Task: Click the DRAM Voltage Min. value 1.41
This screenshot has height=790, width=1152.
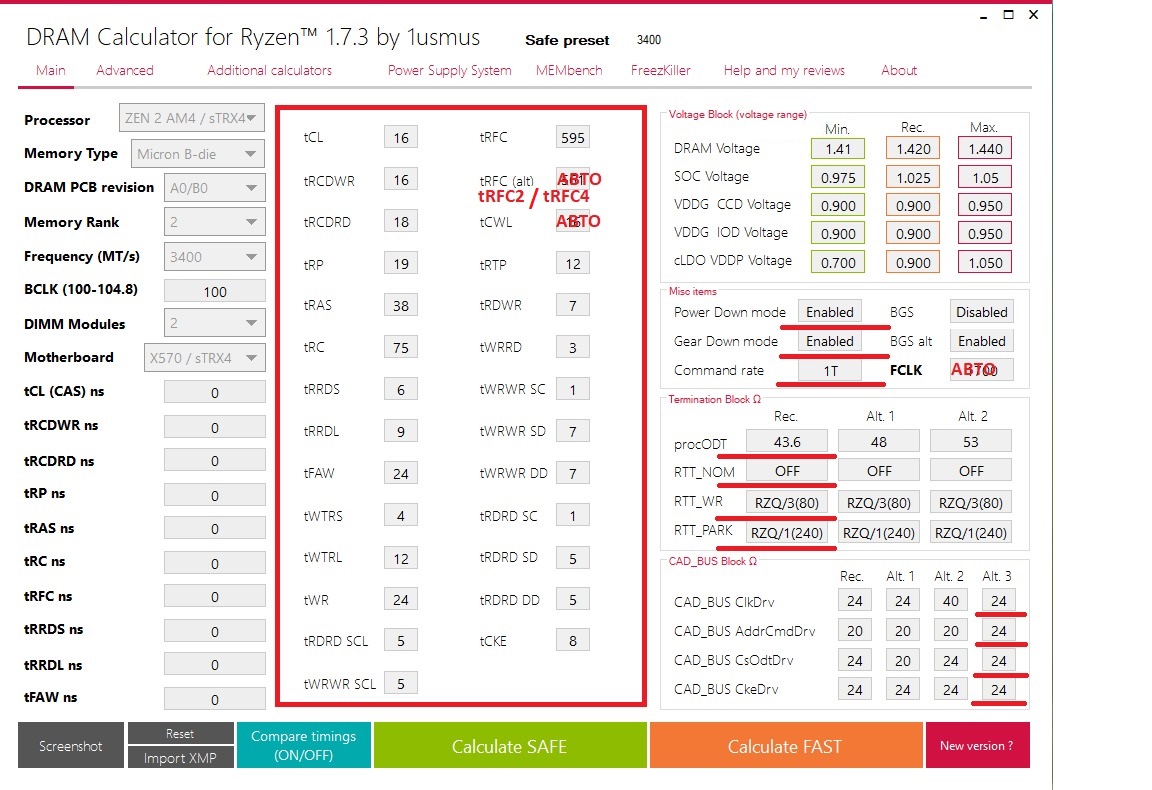Action: 838,148
